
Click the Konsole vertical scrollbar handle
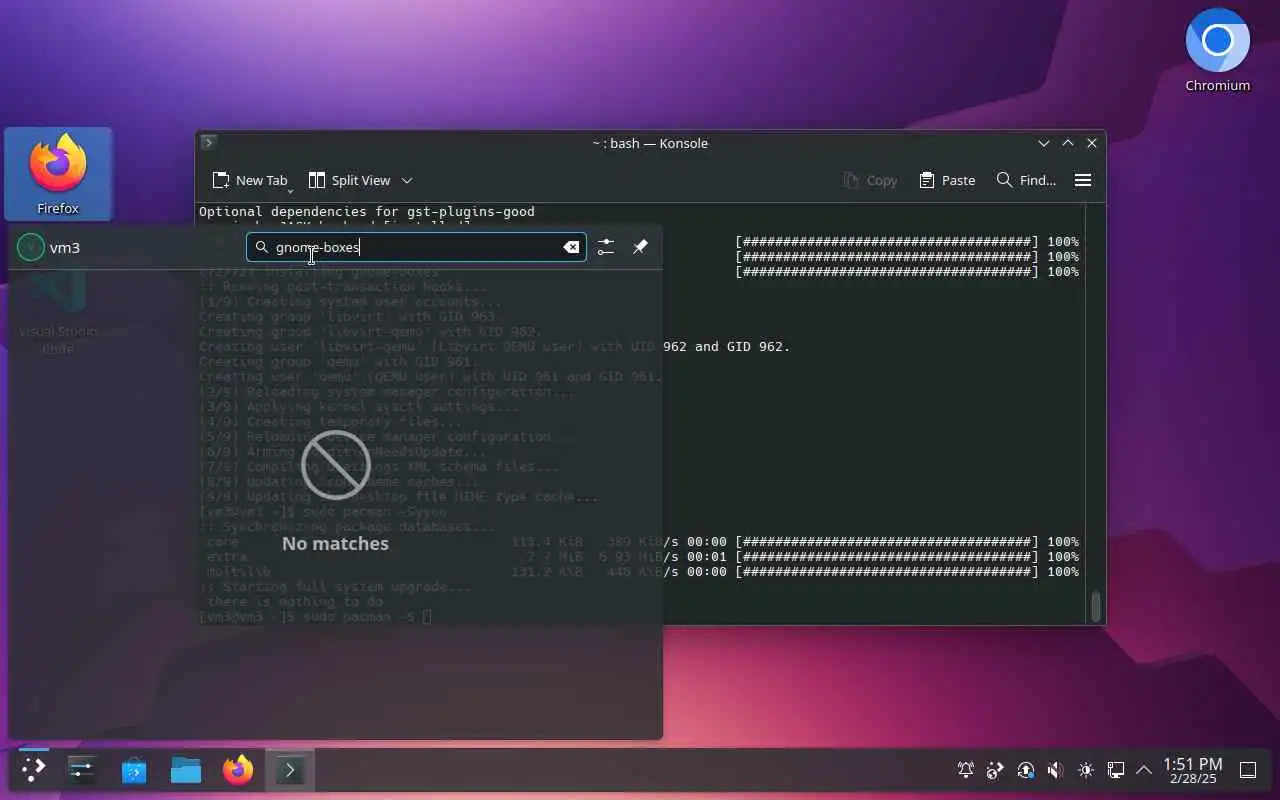coord(1096,606)
